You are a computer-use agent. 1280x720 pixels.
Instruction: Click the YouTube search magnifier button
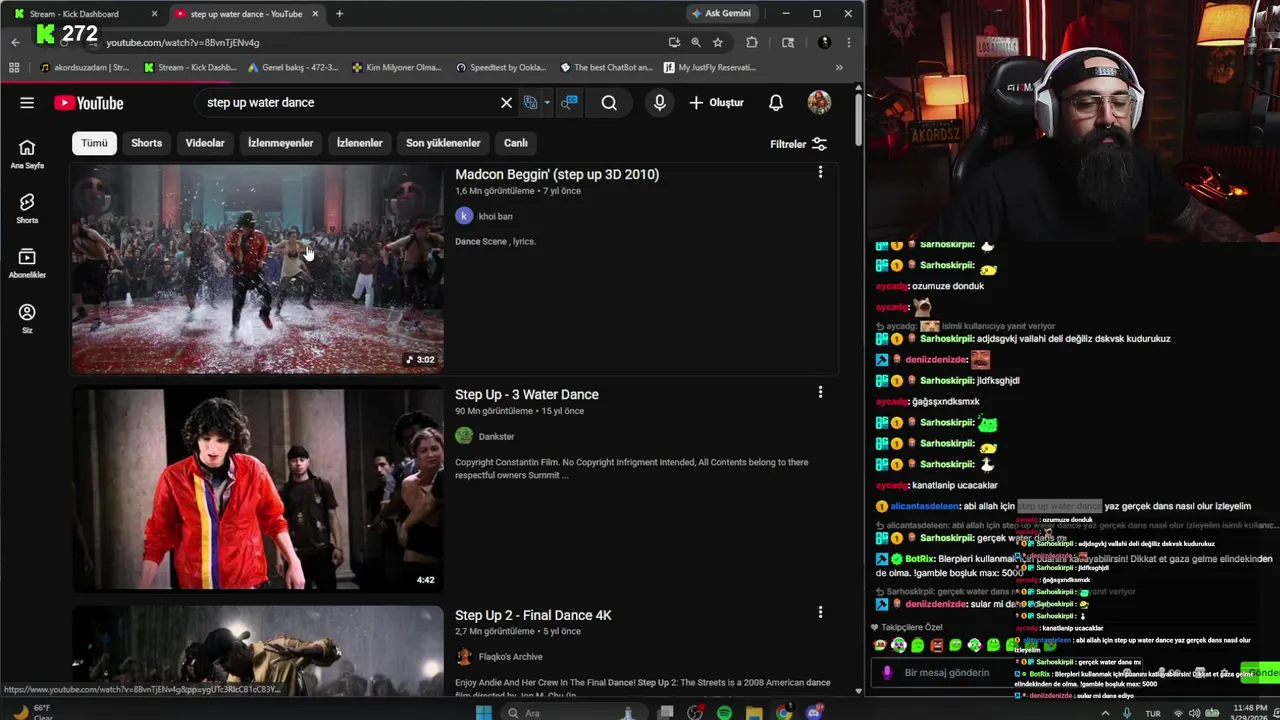(609, 103)
